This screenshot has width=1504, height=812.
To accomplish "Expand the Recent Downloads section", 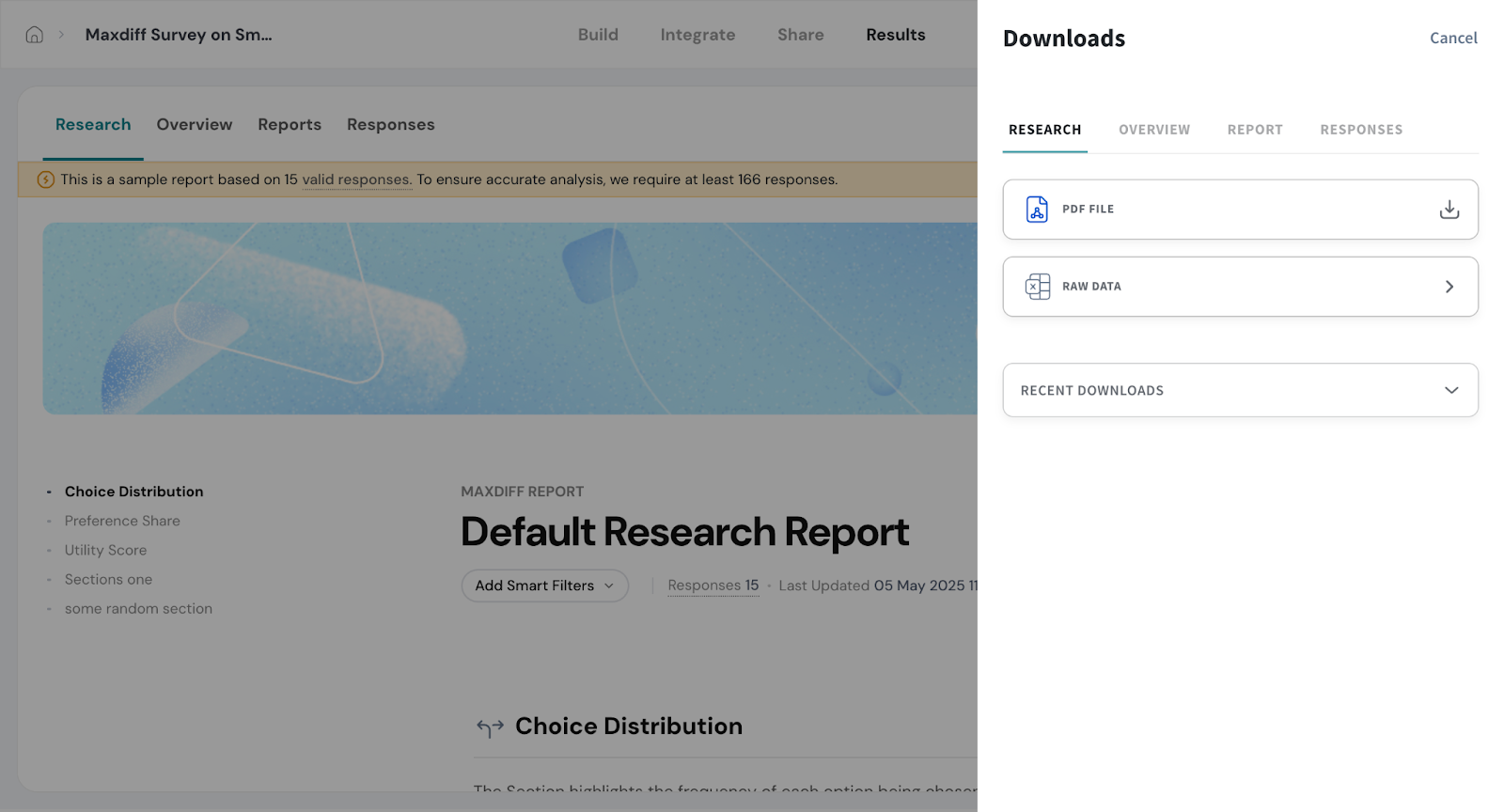I will pyautogui.click(x=1450, y=390).
